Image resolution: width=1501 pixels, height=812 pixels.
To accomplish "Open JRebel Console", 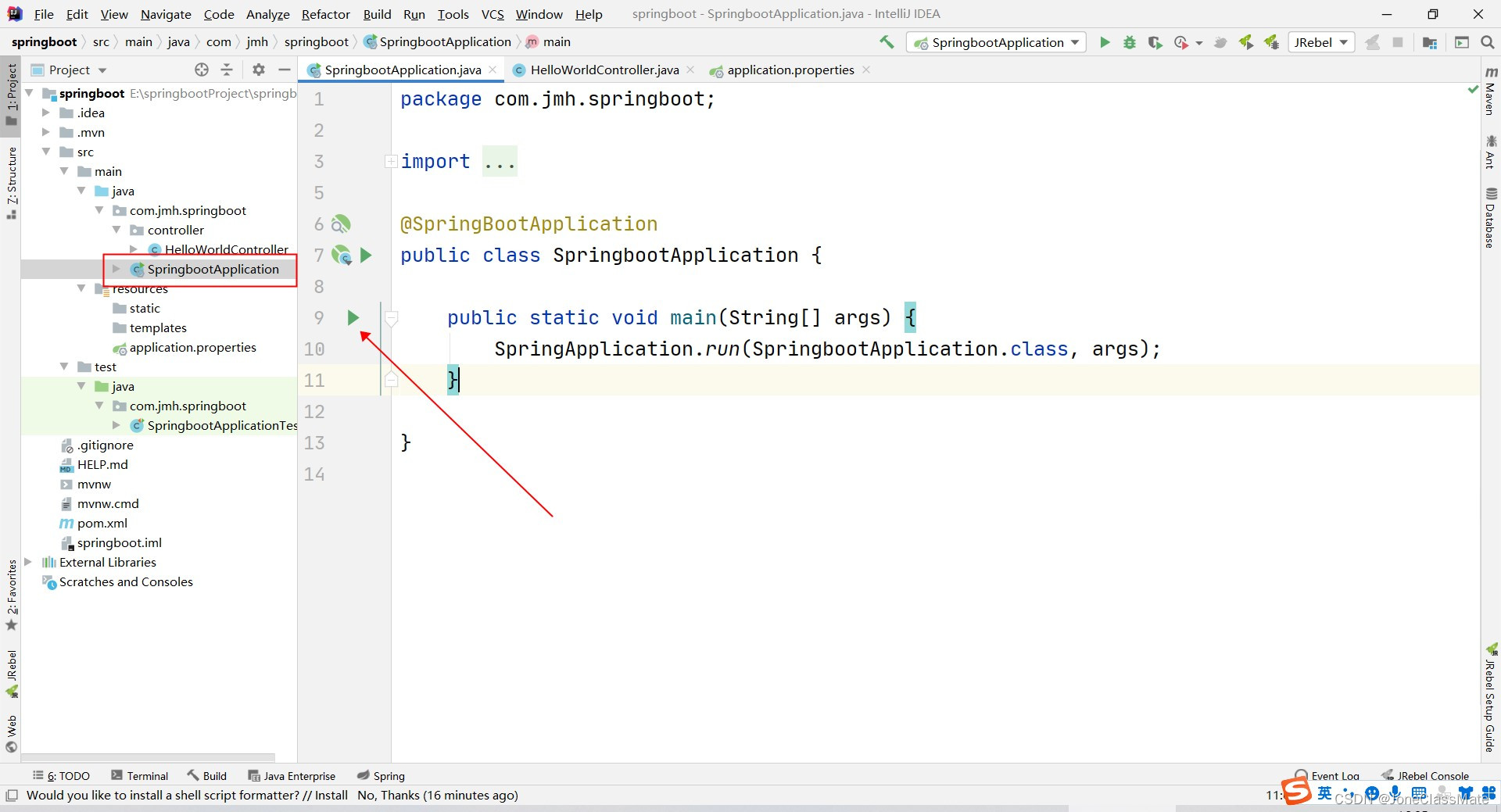I will (x=1424, y=775).
